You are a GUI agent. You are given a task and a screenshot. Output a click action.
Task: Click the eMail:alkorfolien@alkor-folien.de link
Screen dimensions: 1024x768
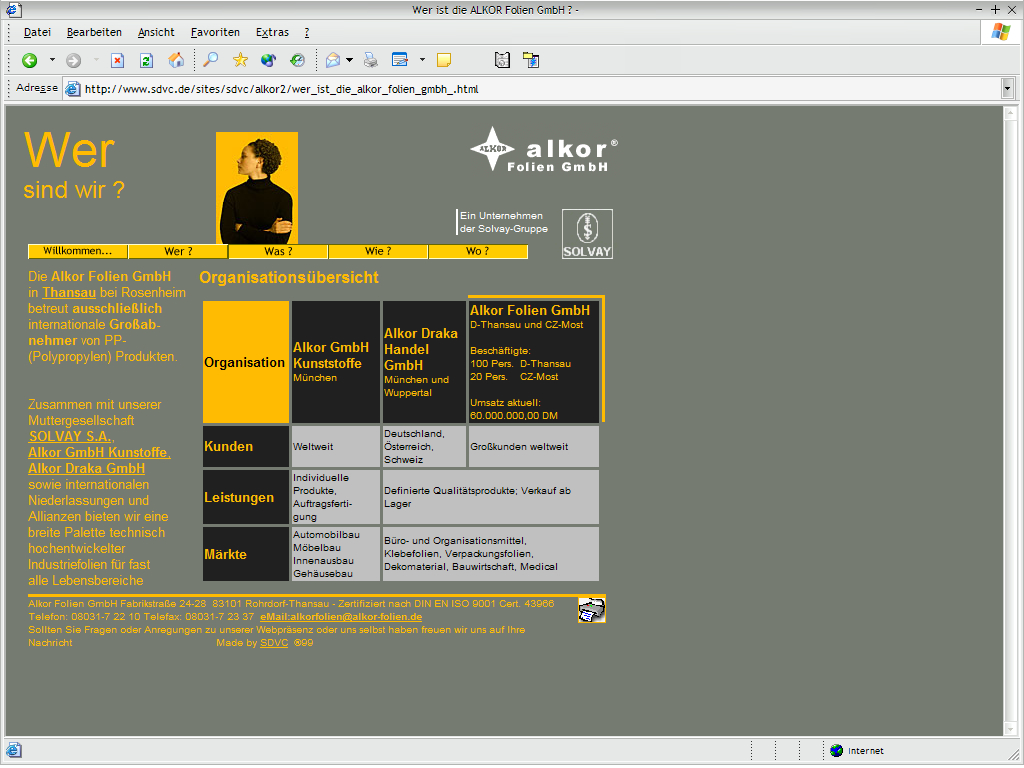point(341,616)
